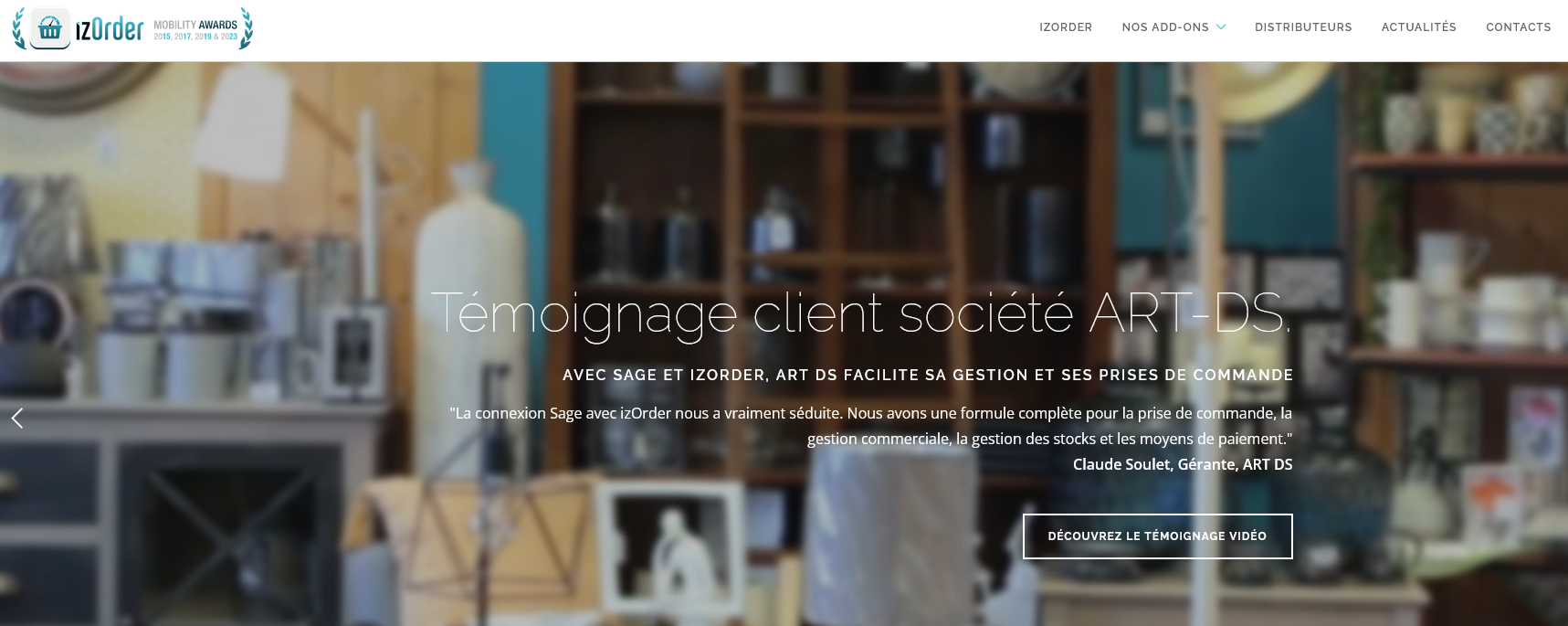Click the Mobility Awards badge text
Viewport: 1568px width, 626px height.
195,25
